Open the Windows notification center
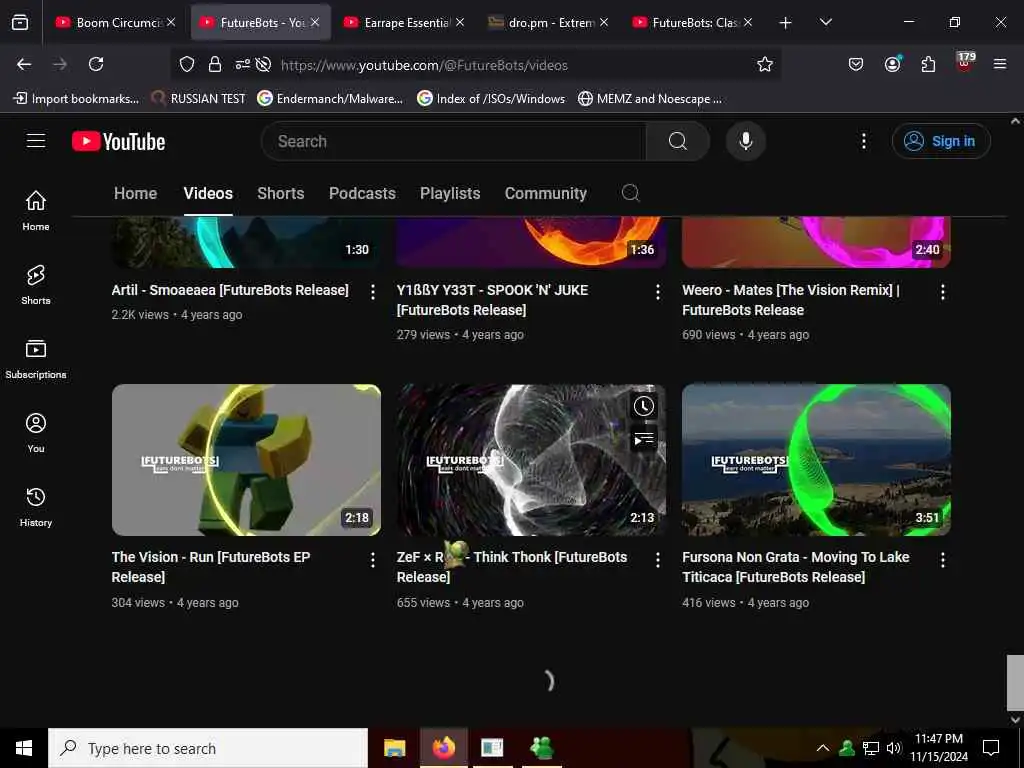This screenshot has height=768, width=1024. [x=991, y=748]
